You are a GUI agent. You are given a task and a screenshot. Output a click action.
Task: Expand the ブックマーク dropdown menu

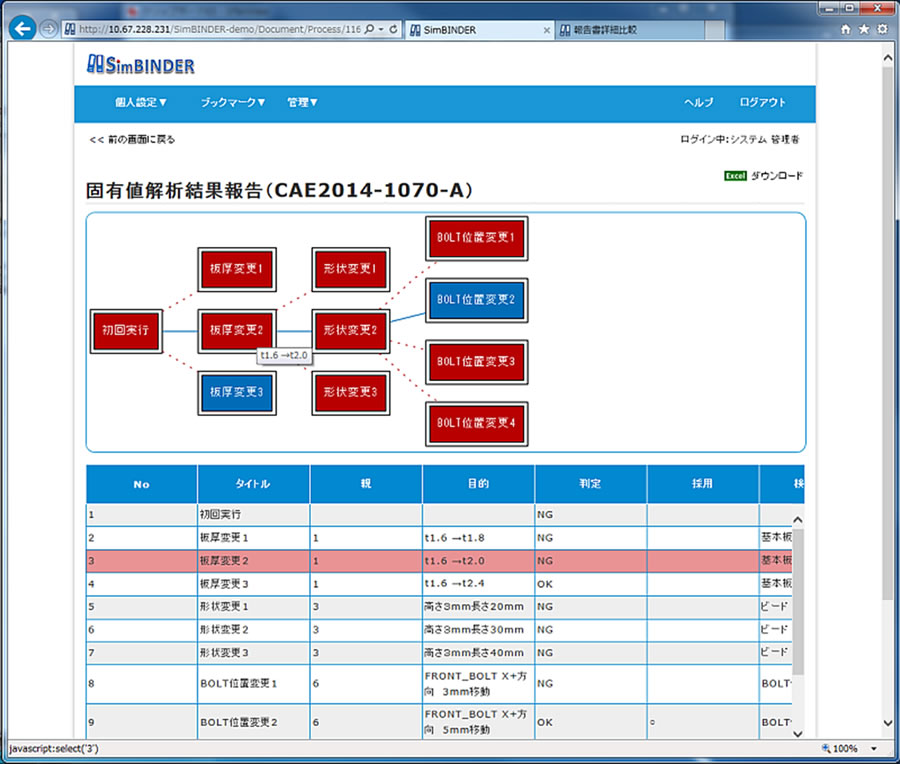click(233, 102)
